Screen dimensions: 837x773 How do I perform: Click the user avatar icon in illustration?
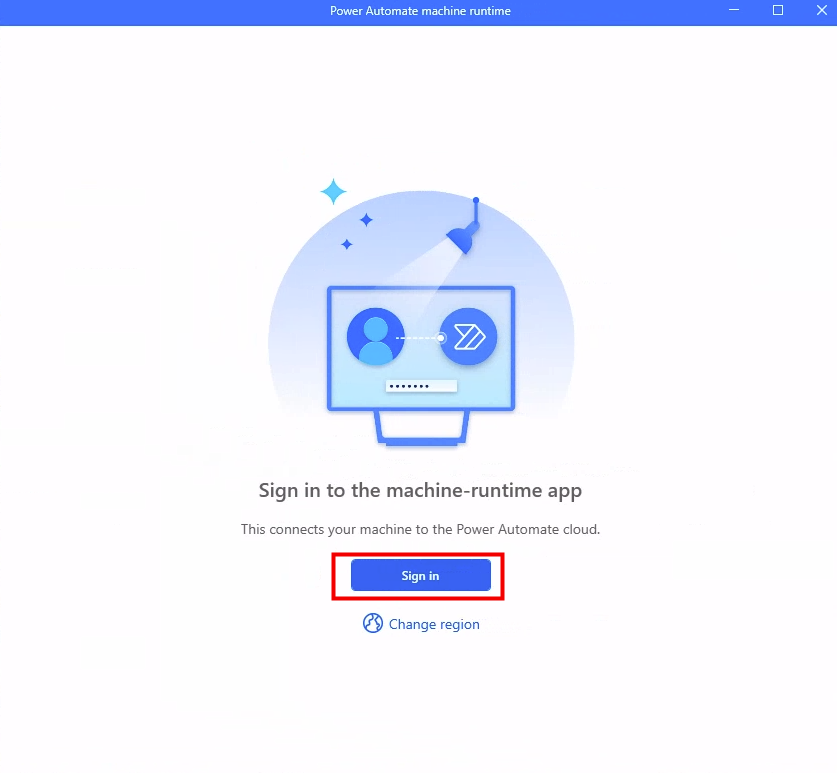coord(375,337)
